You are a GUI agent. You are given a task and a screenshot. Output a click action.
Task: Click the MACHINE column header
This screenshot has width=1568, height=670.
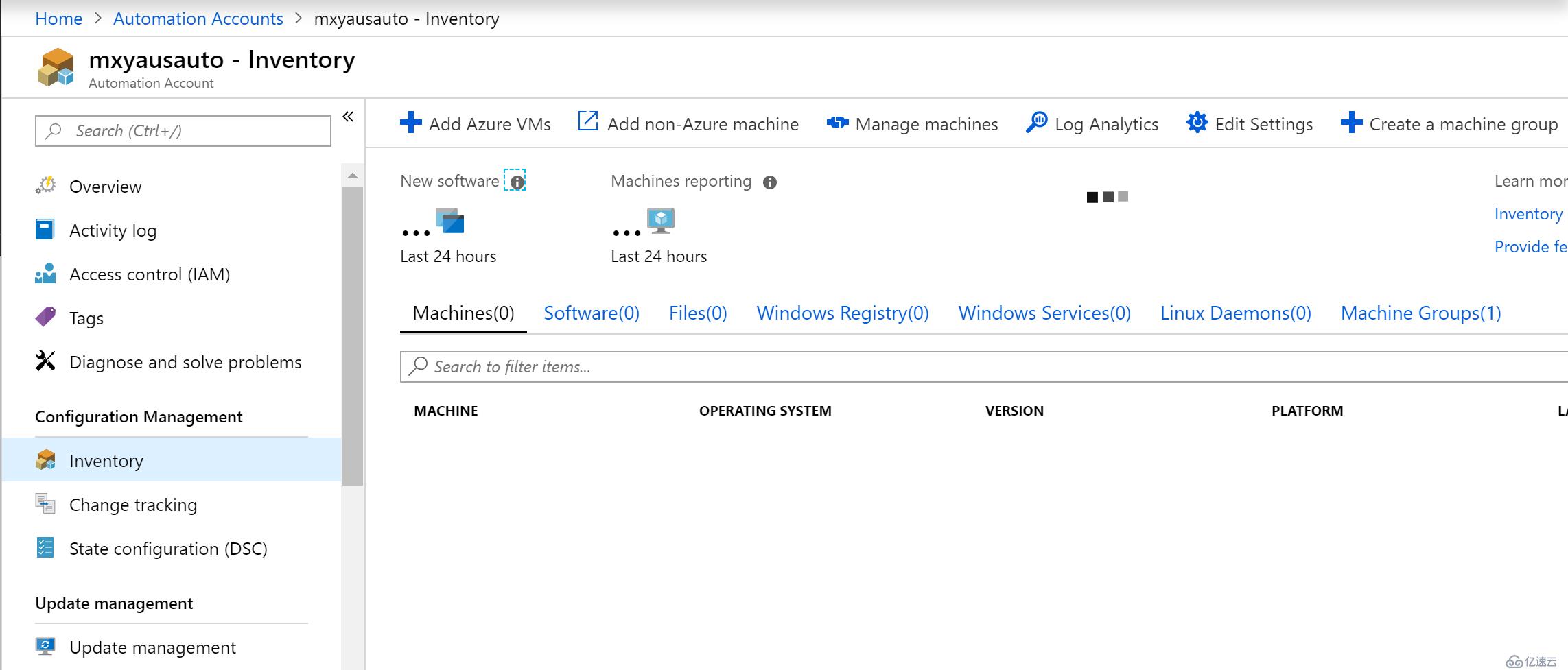[x=446, y=411]
